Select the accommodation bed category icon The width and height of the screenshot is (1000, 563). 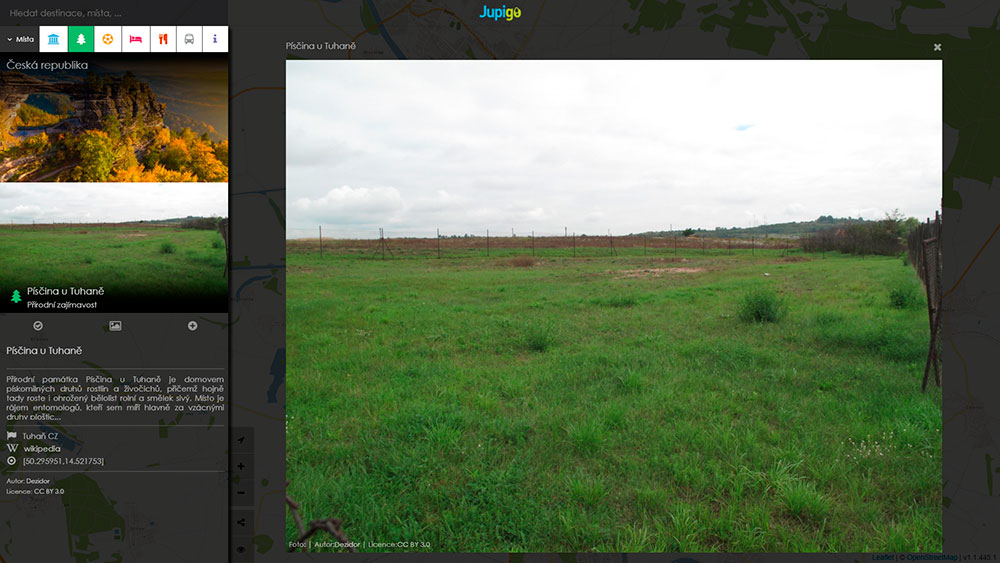(136, 39)
